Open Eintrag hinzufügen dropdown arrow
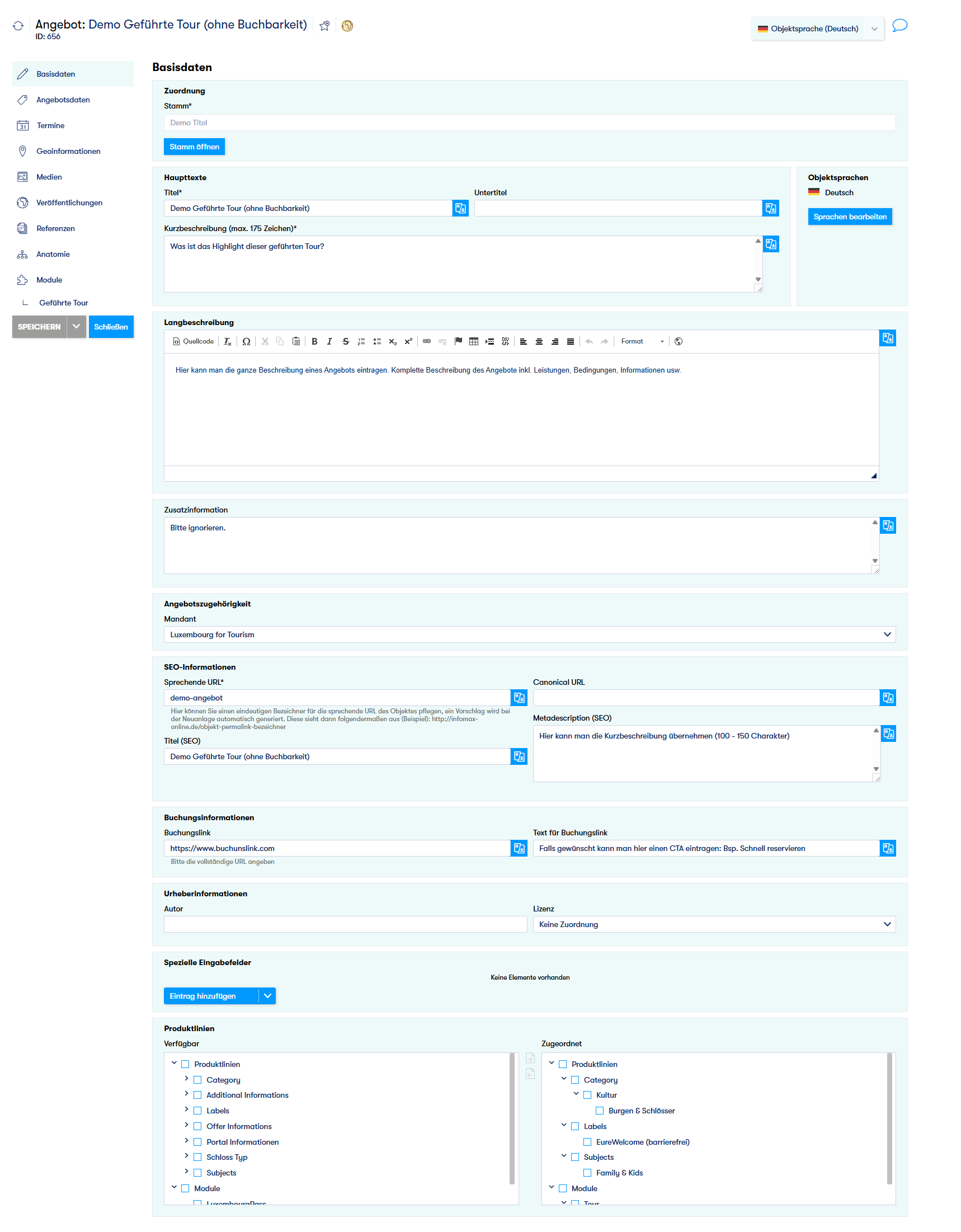The image size is (961, 1232). click(268, 996)
